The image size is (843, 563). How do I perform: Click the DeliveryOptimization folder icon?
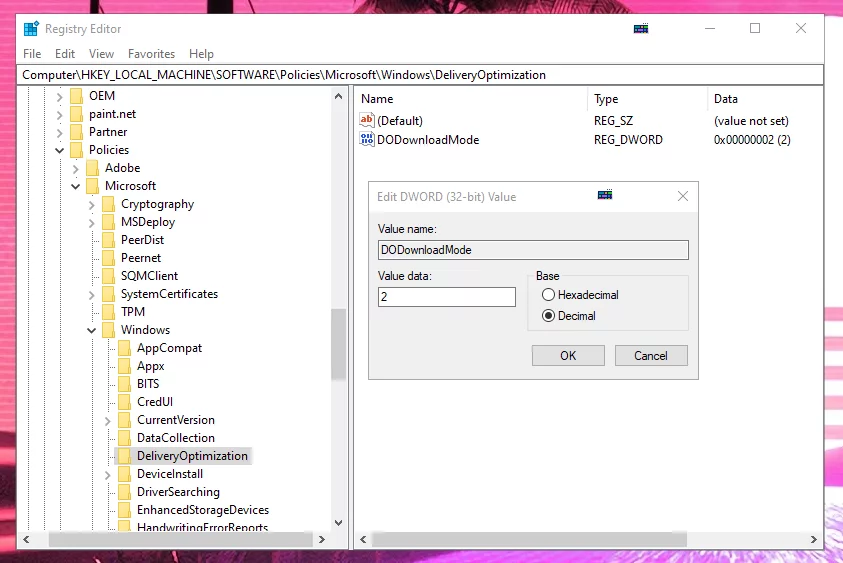(125, 456)
